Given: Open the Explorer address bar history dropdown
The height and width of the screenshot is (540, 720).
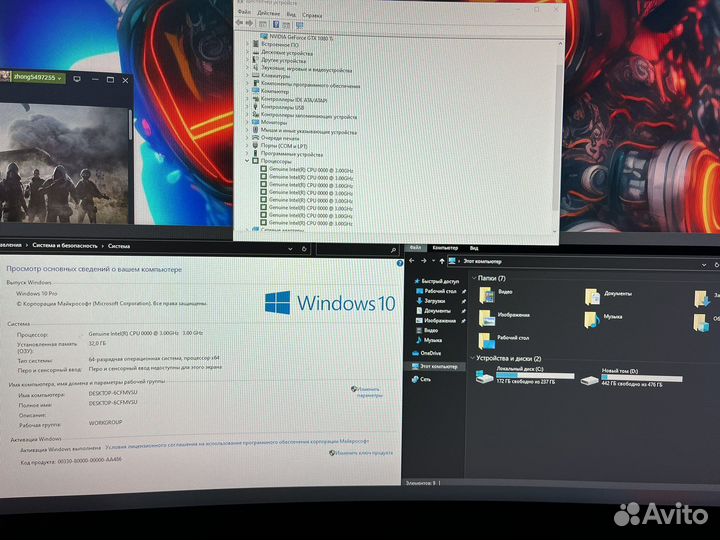Looking at the screenshot, I should (x=704, y=265).
